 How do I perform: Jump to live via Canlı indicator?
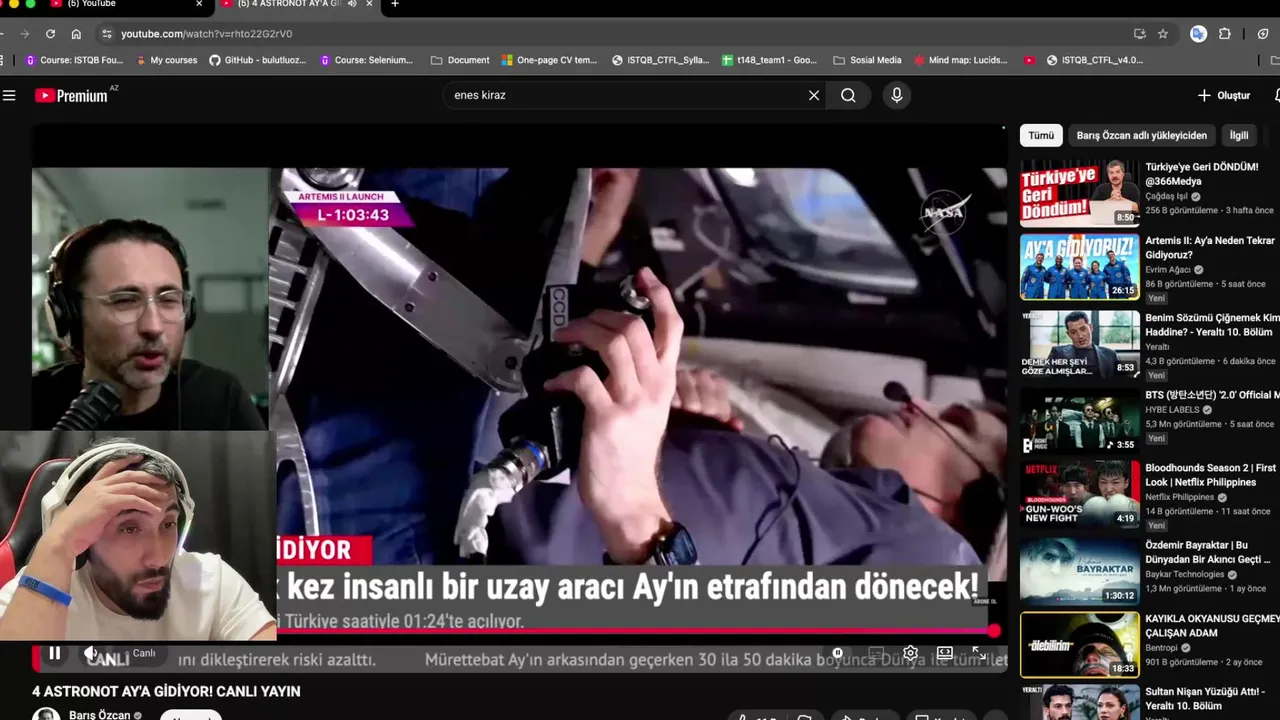144,653
